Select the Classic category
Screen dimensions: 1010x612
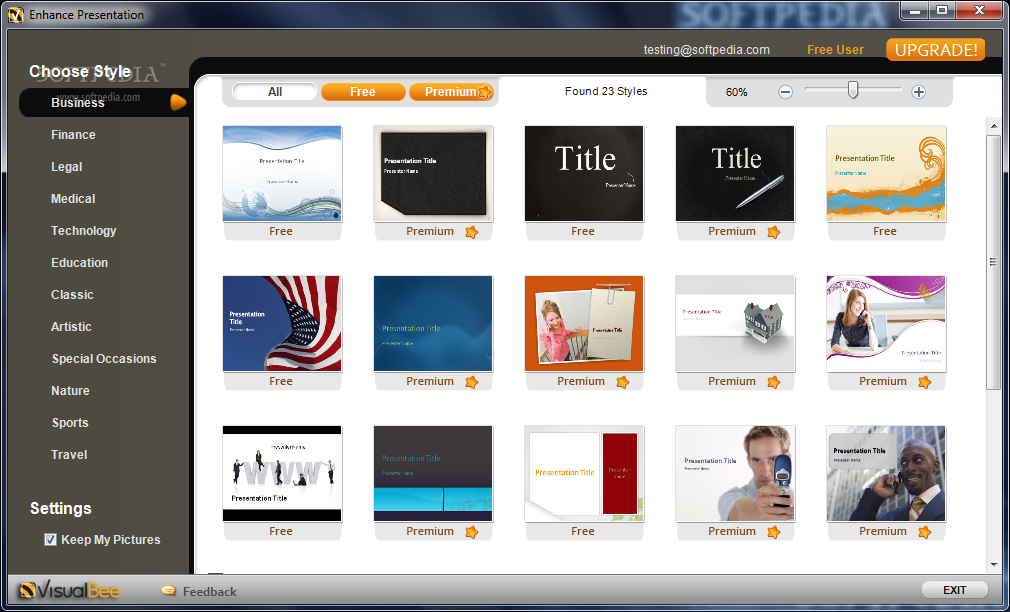click(72, 295)
